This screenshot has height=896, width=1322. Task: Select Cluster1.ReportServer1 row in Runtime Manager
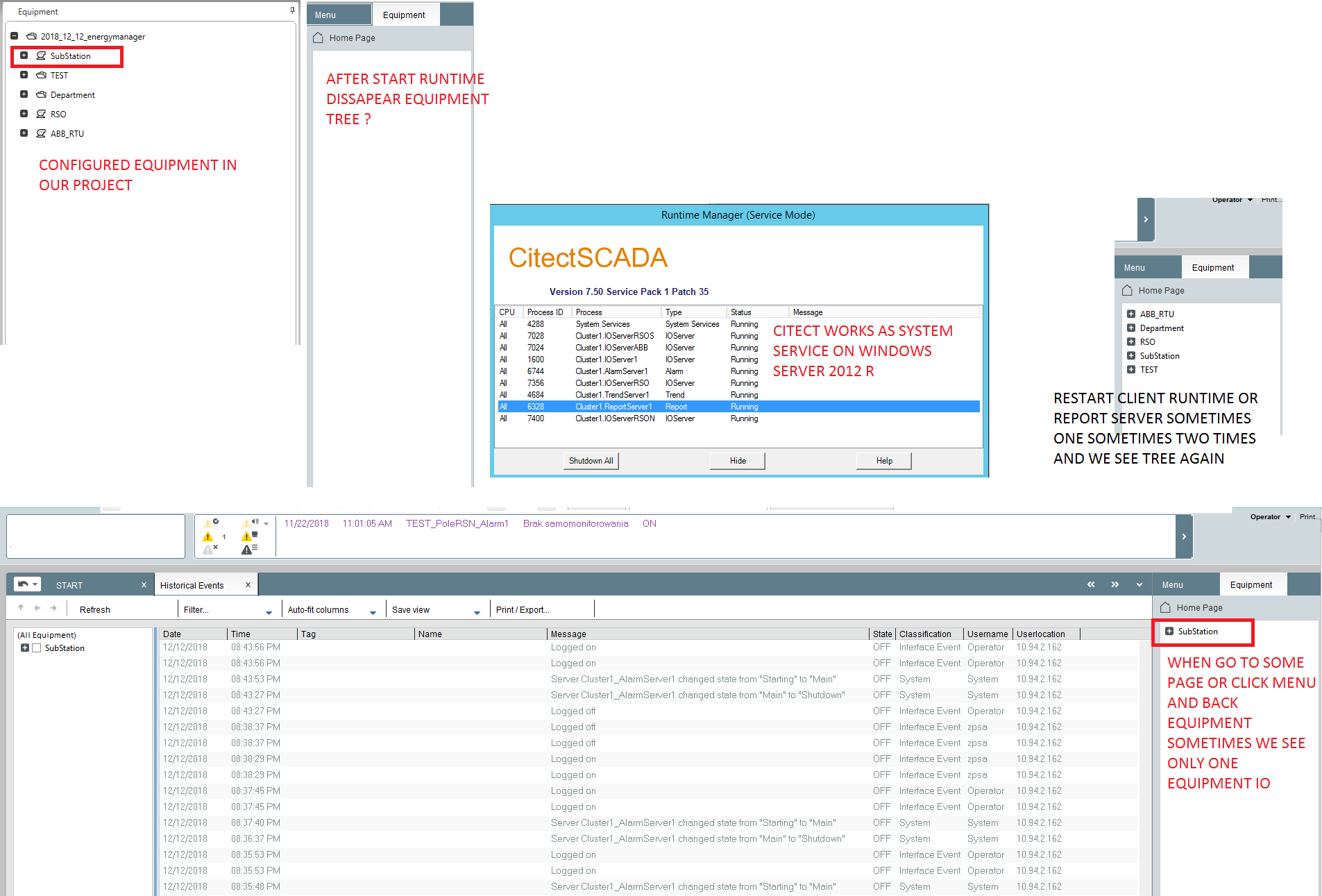pyautogui.click(x=738, y=407)
